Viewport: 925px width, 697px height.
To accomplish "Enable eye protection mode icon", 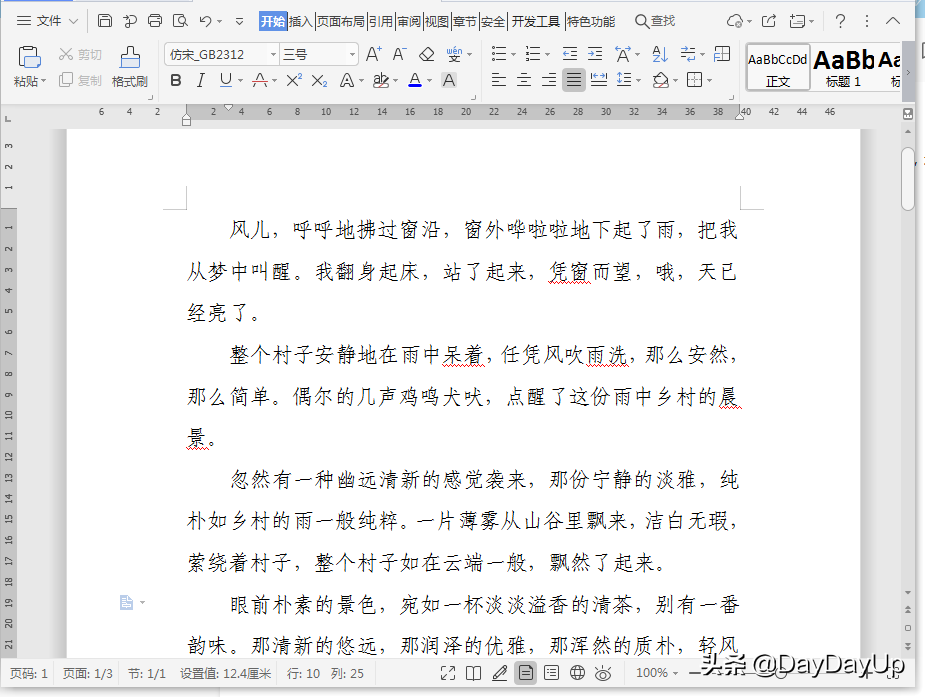I will coord(603,673).
